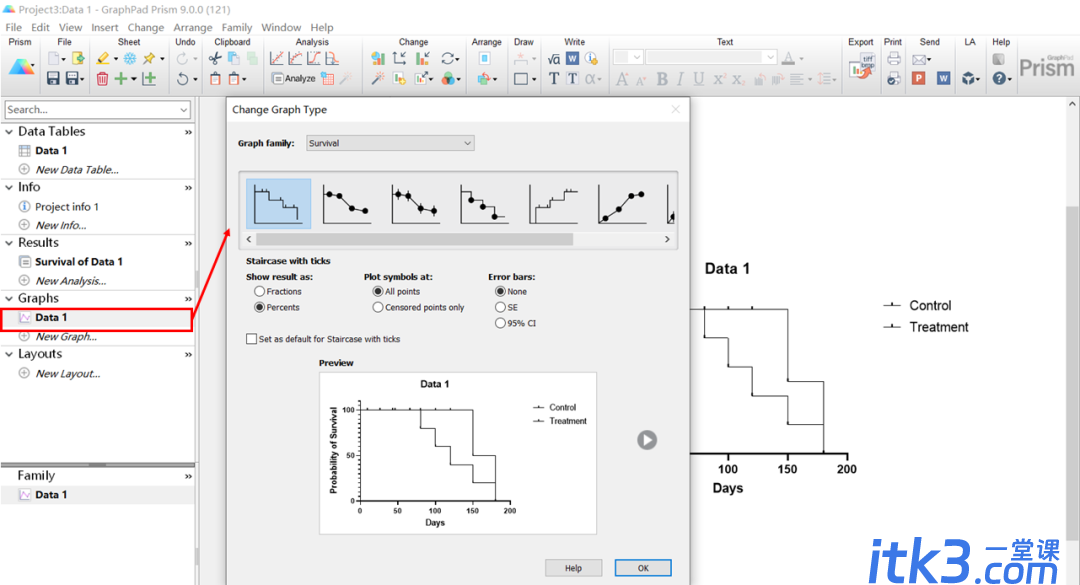Click the Save file floppy icon

coord(53,79)
